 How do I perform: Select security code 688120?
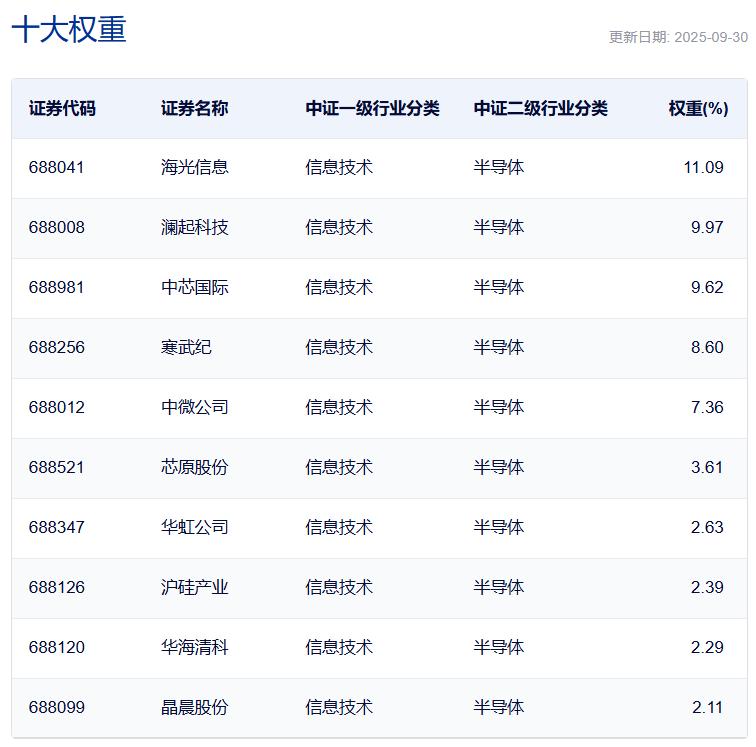57,647
